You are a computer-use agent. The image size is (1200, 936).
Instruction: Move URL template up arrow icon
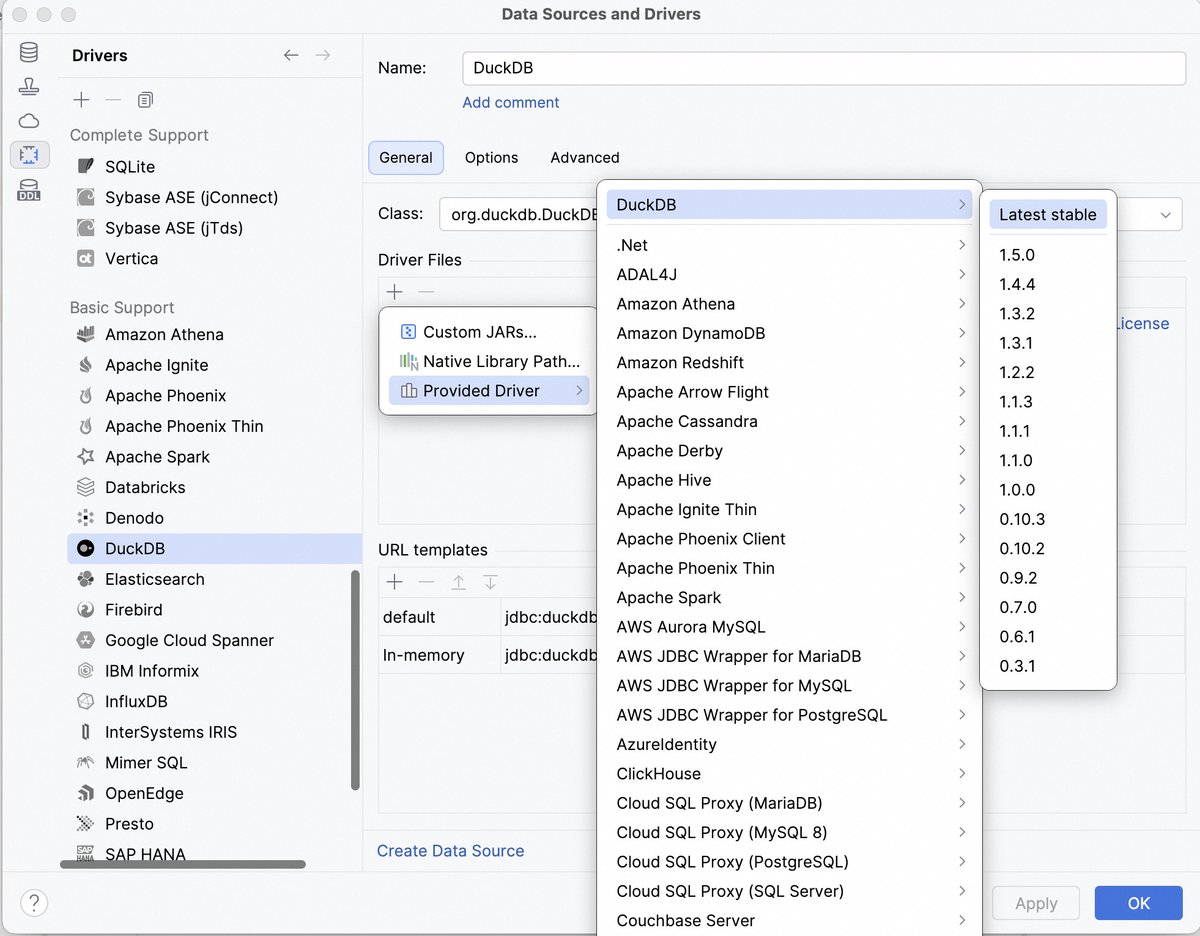(458, 582)
